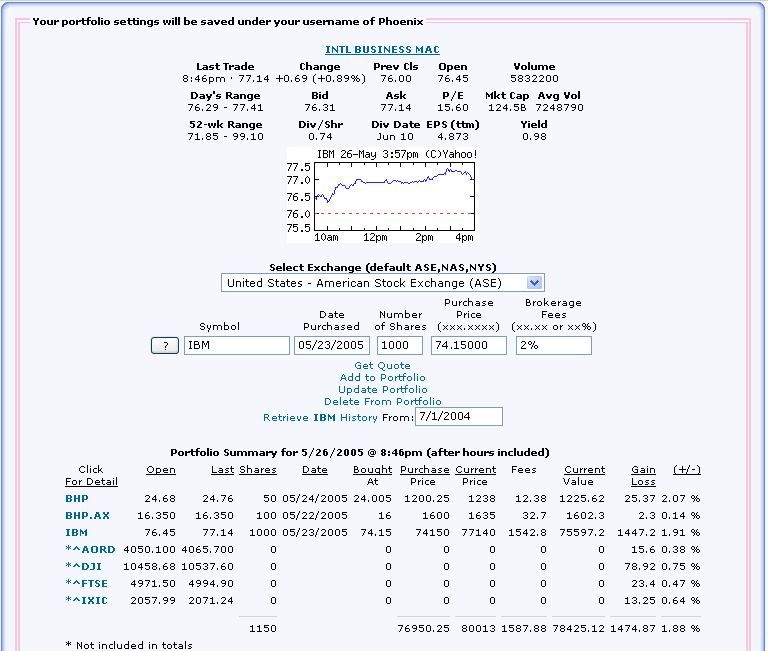Select the 52-wk Range value 71.85 - 99.10
The width and height of the screenshot is (768, 651).
tap(225, 137)
